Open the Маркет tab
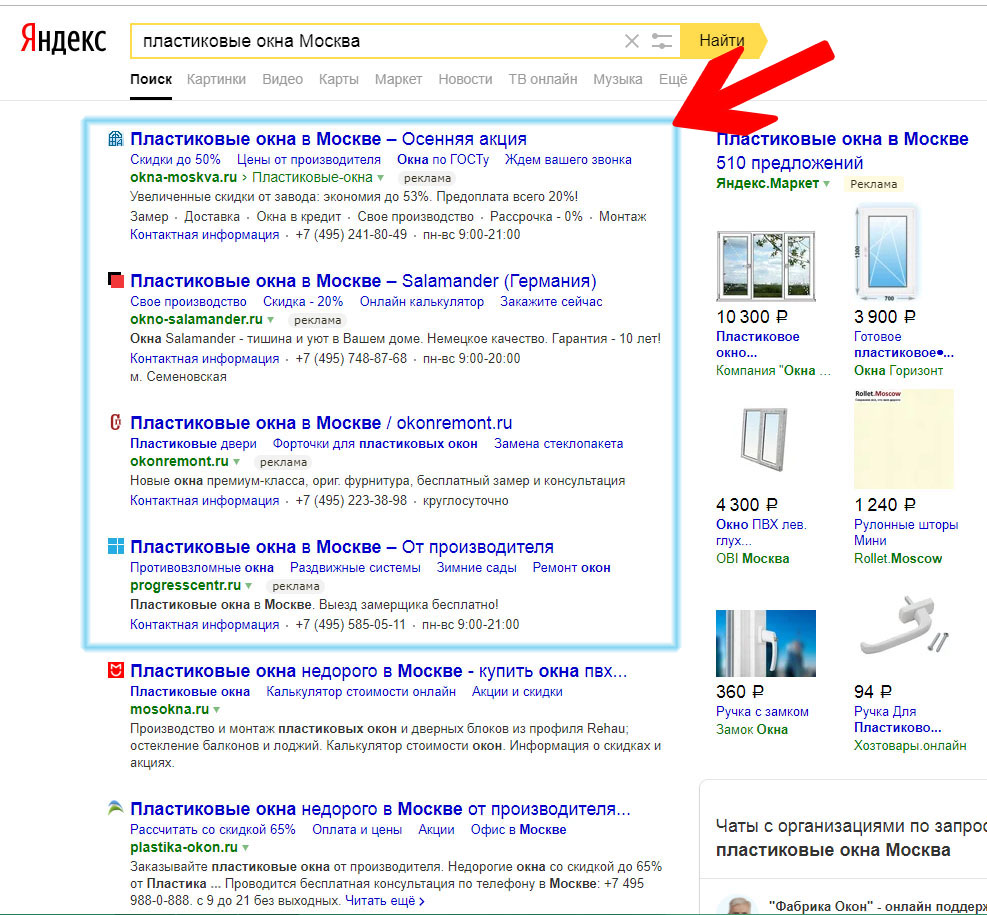 [x=398, y=79]
